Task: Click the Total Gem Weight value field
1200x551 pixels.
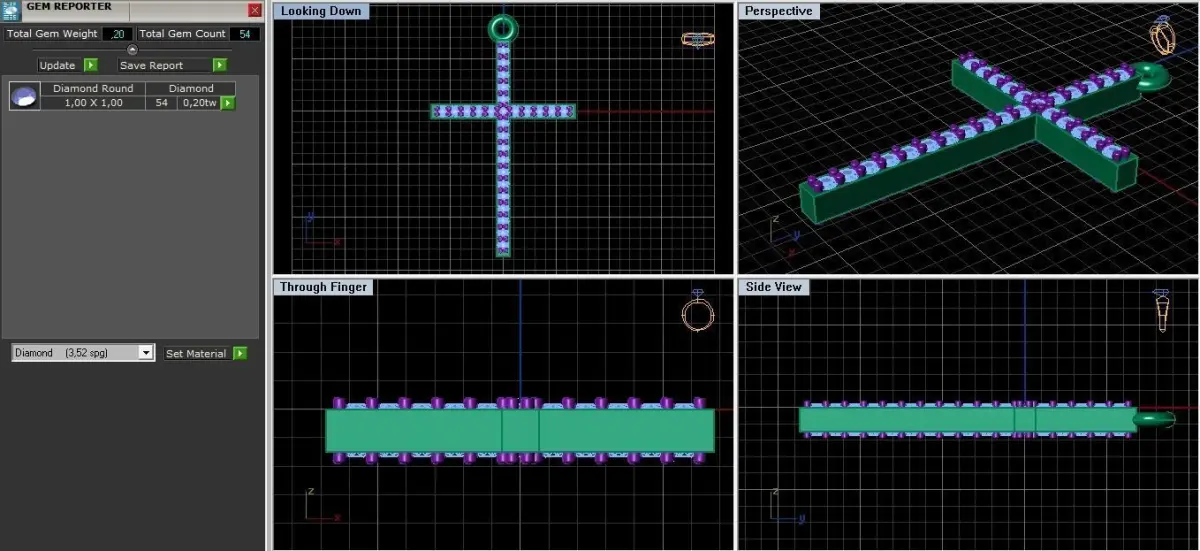Action: pos(117,34)
